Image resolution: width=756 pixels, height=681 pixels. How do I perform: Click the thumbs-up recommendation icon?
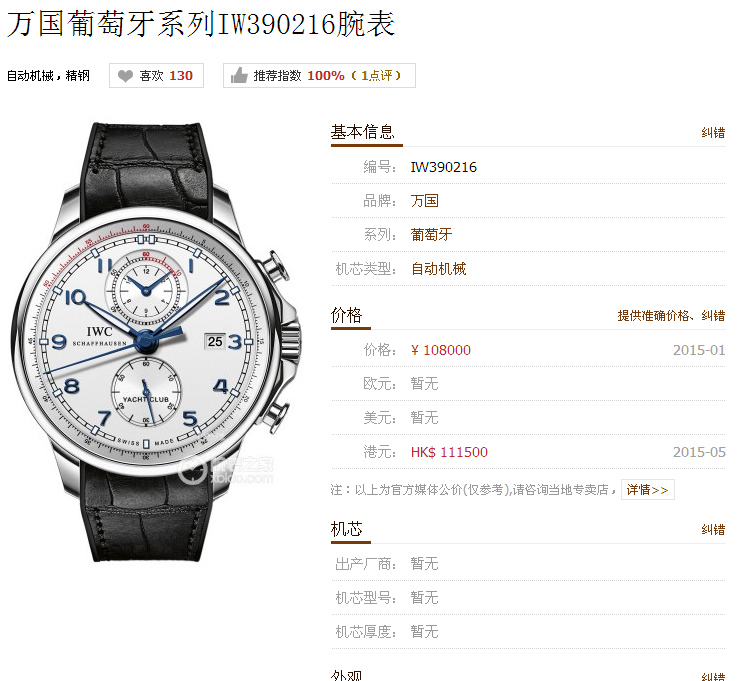pyautogui.click(x=239, y=75)
